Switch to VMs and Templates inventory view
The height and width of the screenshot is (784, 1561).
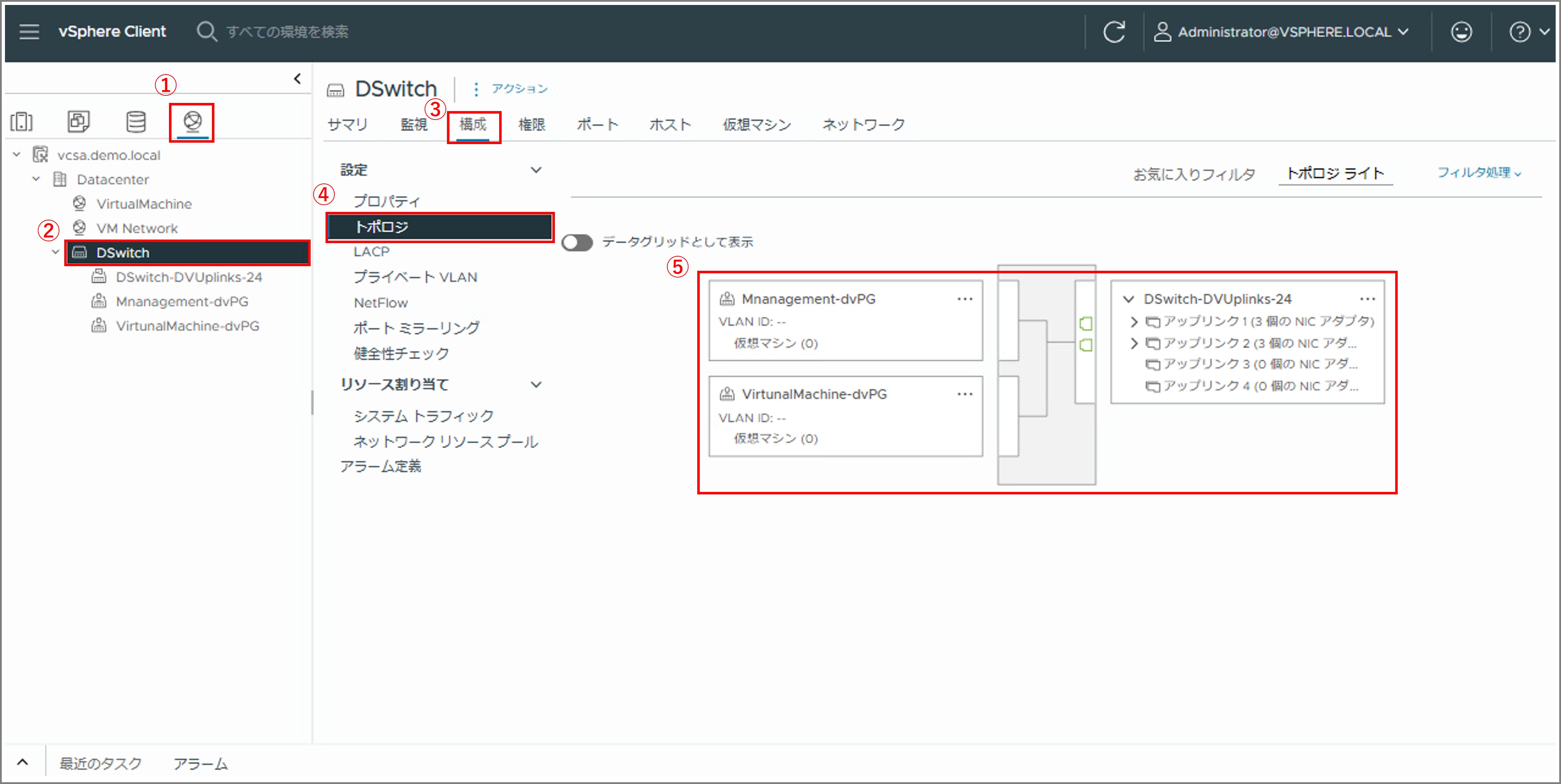click(79, 122)
